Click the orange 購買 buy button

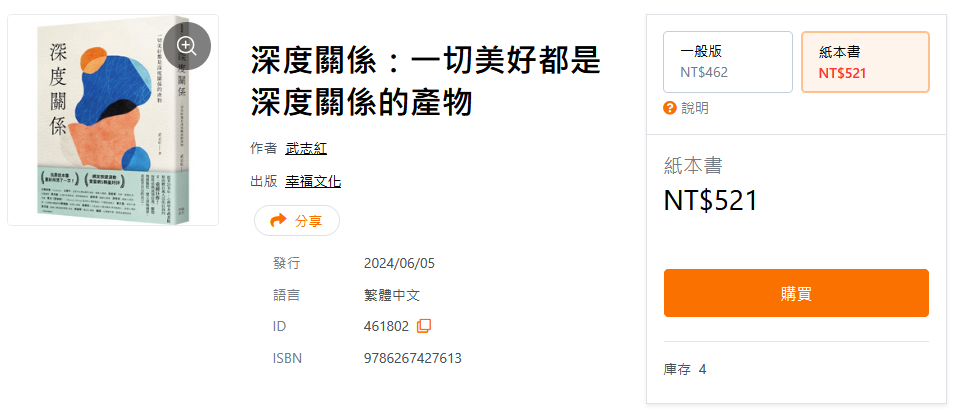pos(796,293)
